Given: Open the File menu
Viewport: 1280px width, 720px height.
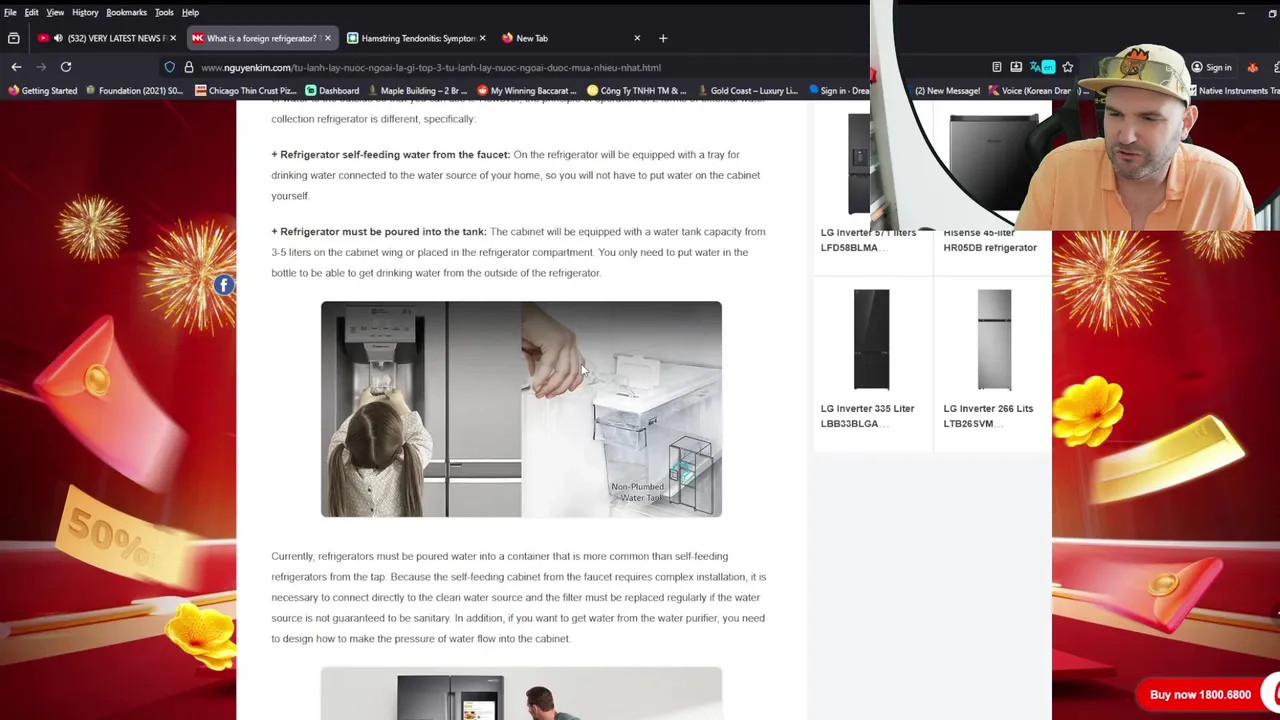Looking at the screenshot, I should pos(10,12).
